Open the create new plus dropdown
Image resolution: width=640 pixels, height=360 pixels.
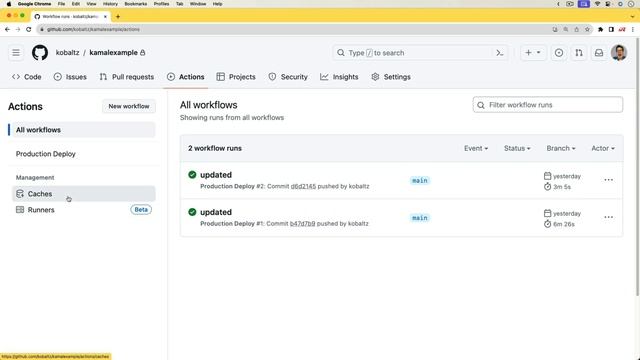533,53
